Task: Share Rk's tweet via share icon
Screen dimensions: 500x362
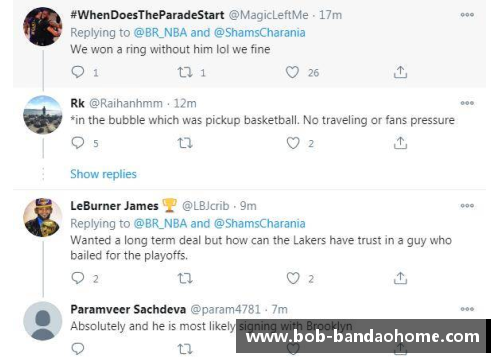Action: pos(400,143)
